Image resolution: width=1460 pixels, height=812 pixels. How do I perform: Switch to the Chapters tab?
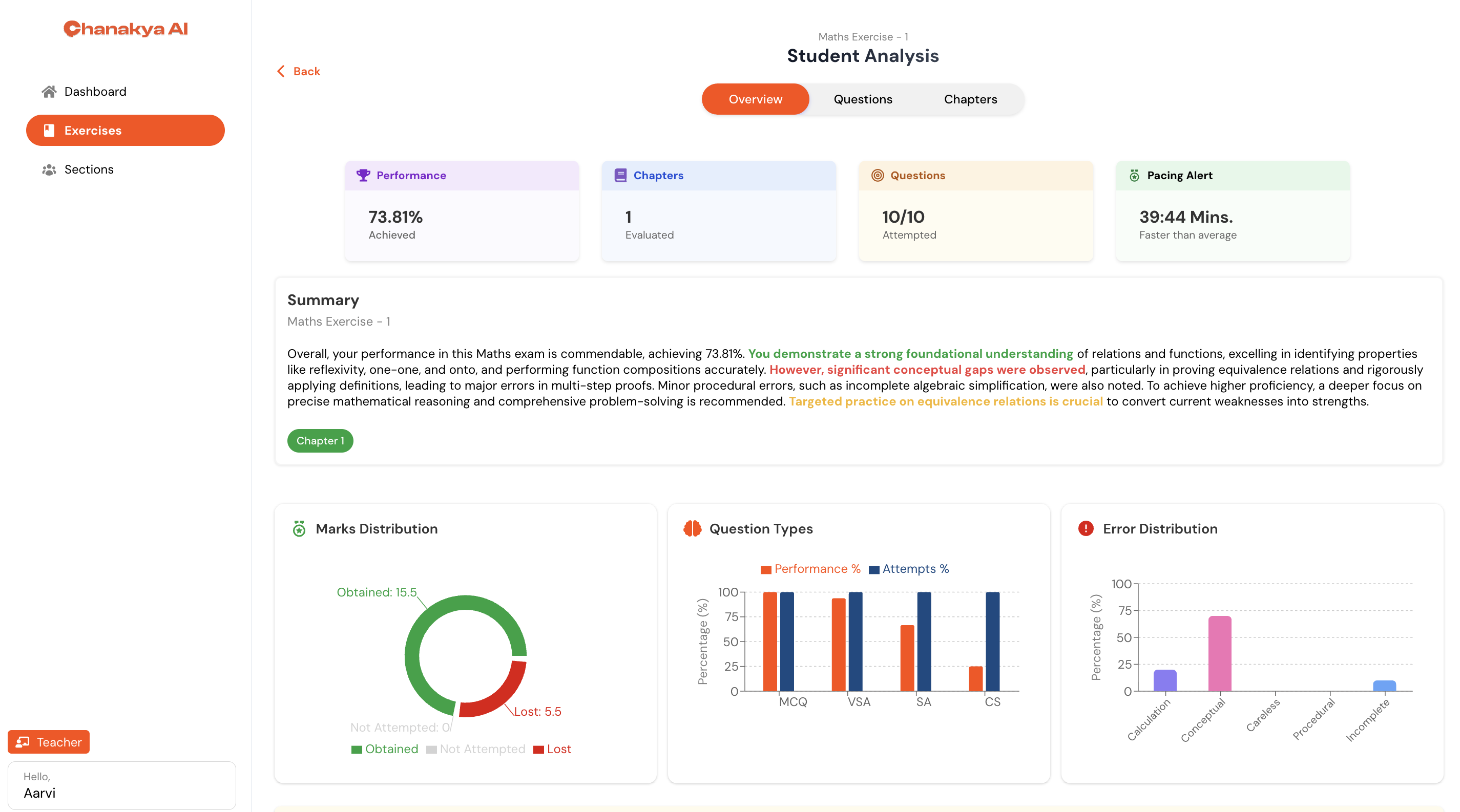pyautogui.click(x=970, y=99)
